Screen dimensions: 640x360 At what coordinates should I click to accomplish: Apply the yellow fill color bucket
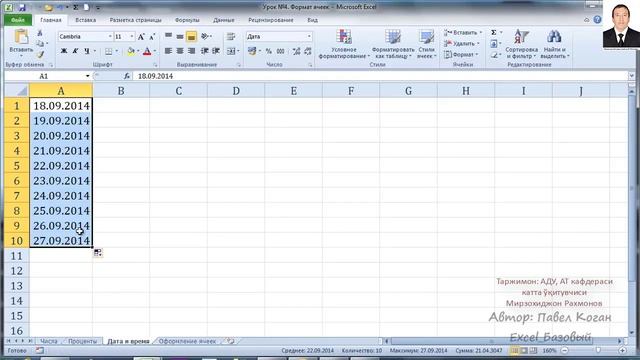click(131, 51)
